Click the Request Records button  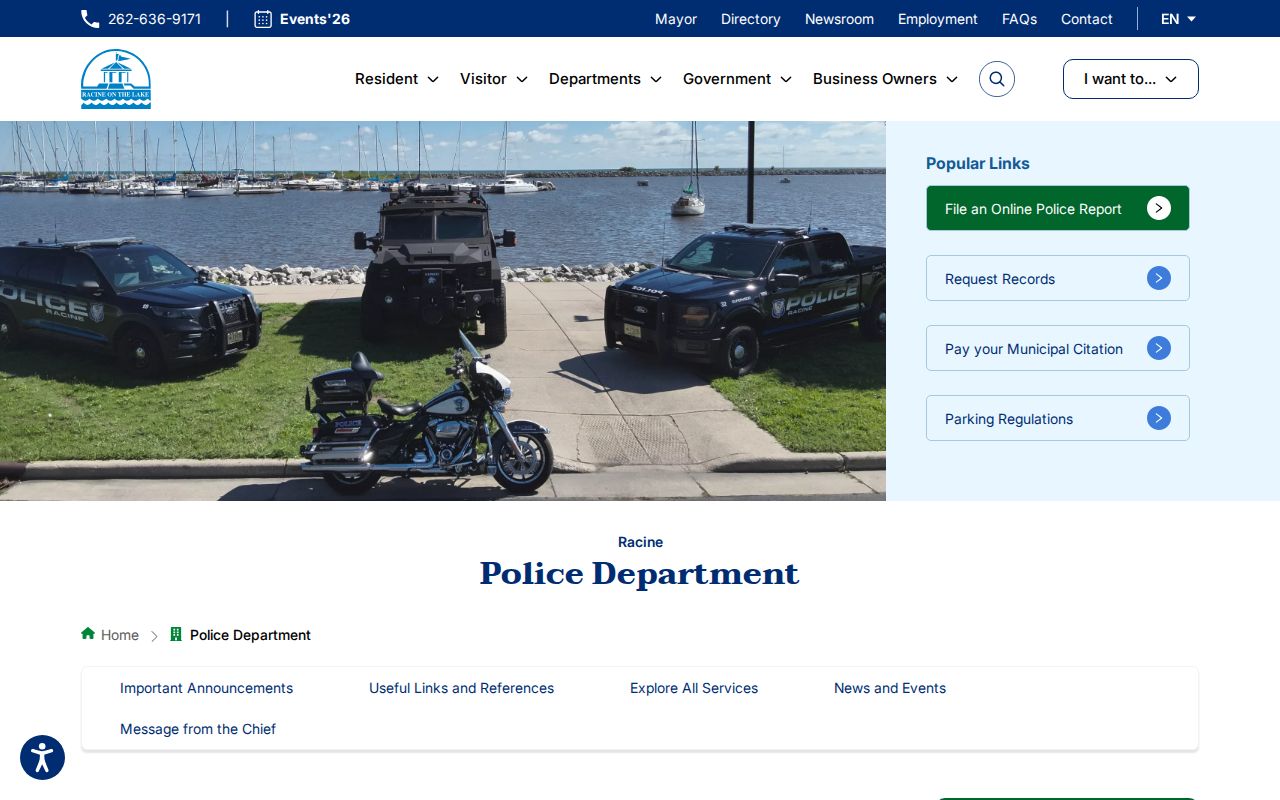(1058, 278)
